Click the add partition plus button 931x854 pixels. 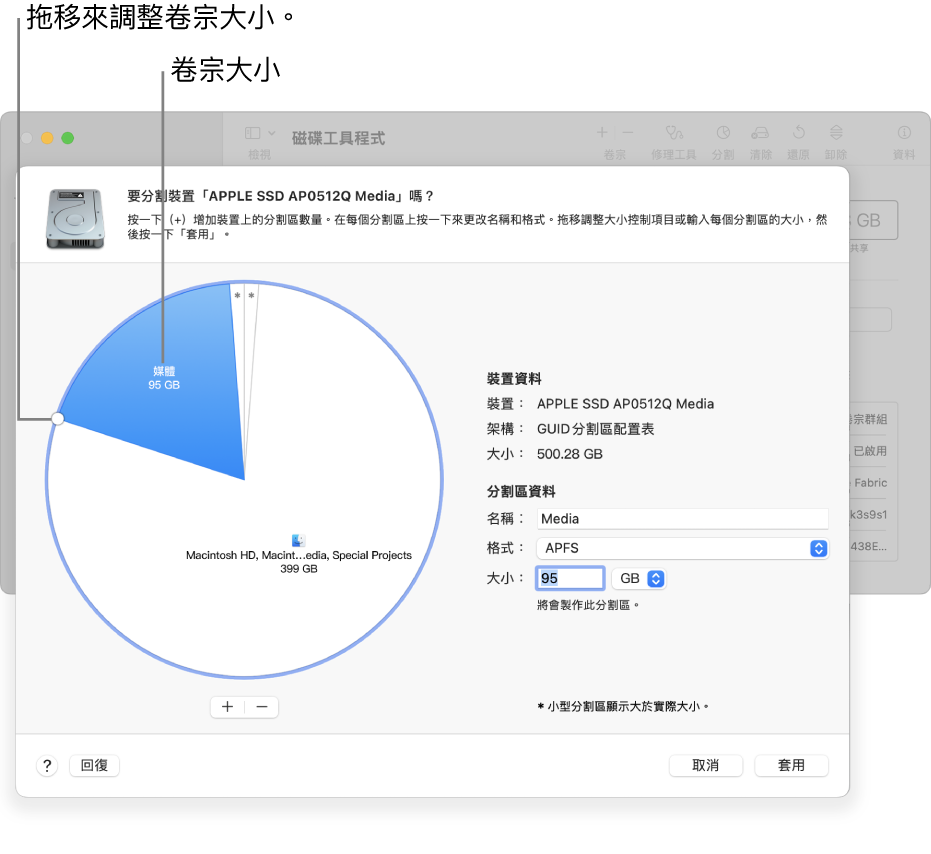[227, 707]
